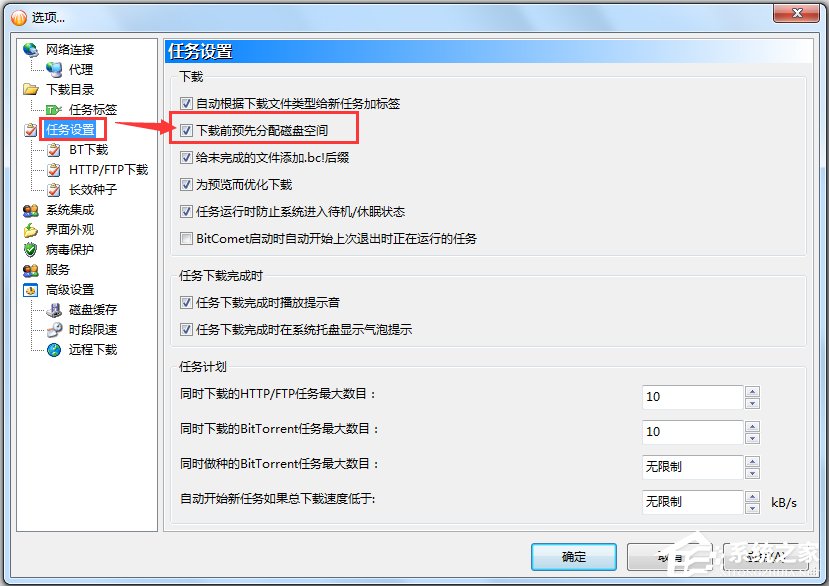Click the green tag icon for 任务标签
Screen dimensions: 829x586
[x=54, y=109]
